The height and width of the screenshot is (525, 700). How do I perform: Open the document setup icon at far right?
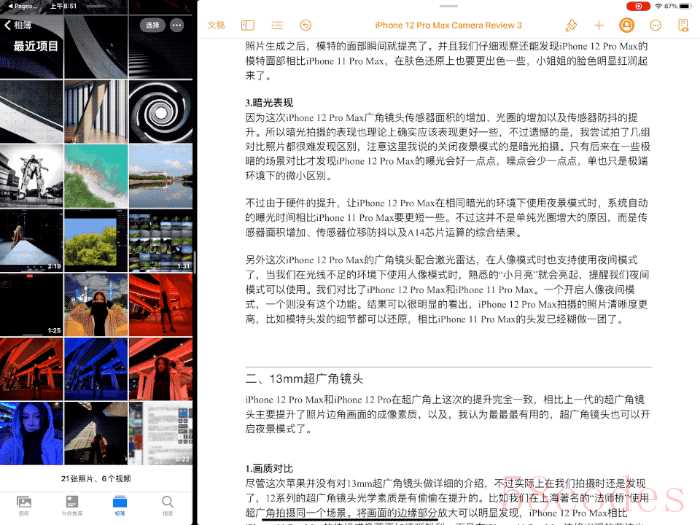coord(683,25)
